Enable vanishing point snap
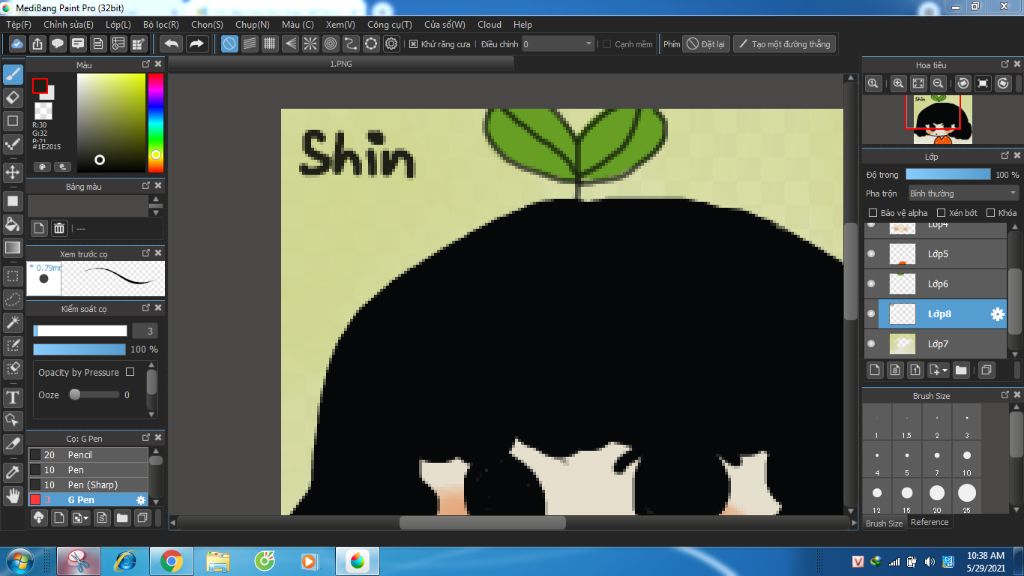This screenshot has height=576, width=1024. click(x=290, y=44)
